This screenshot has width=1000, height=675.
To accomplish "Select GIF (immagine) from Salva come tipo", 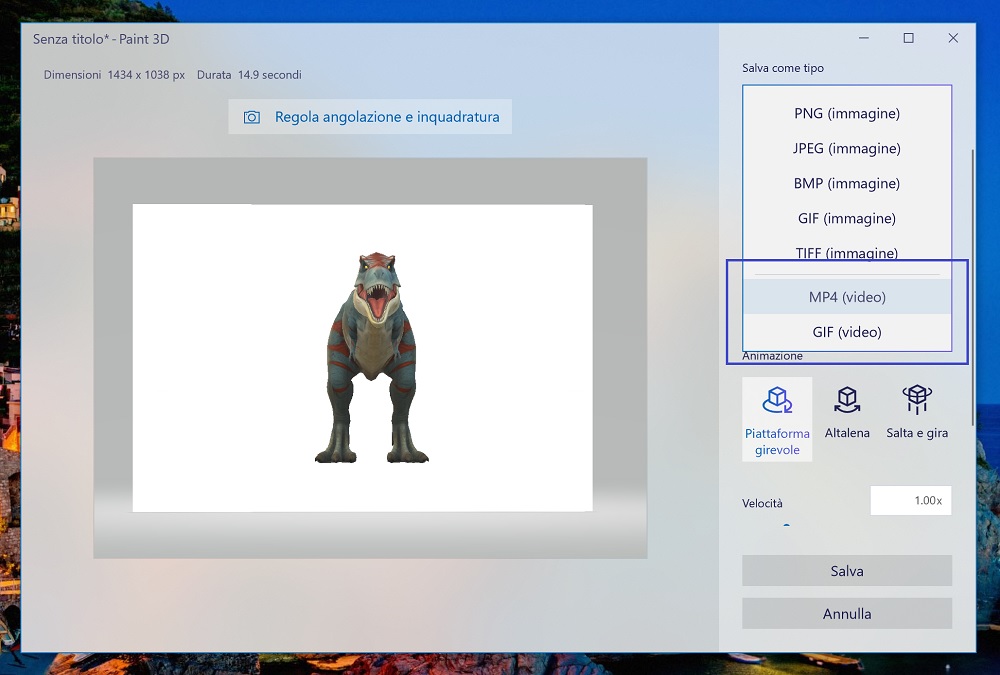I will pos(846,218).
